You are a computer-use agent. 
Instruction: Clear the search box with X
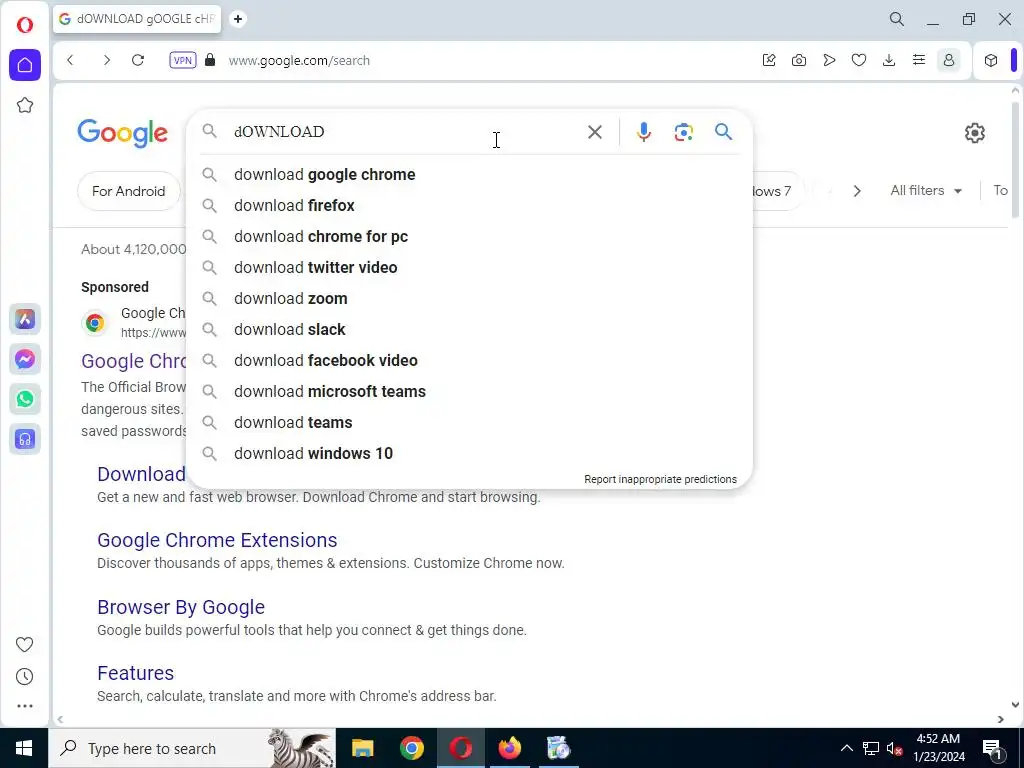pos(594,132)
